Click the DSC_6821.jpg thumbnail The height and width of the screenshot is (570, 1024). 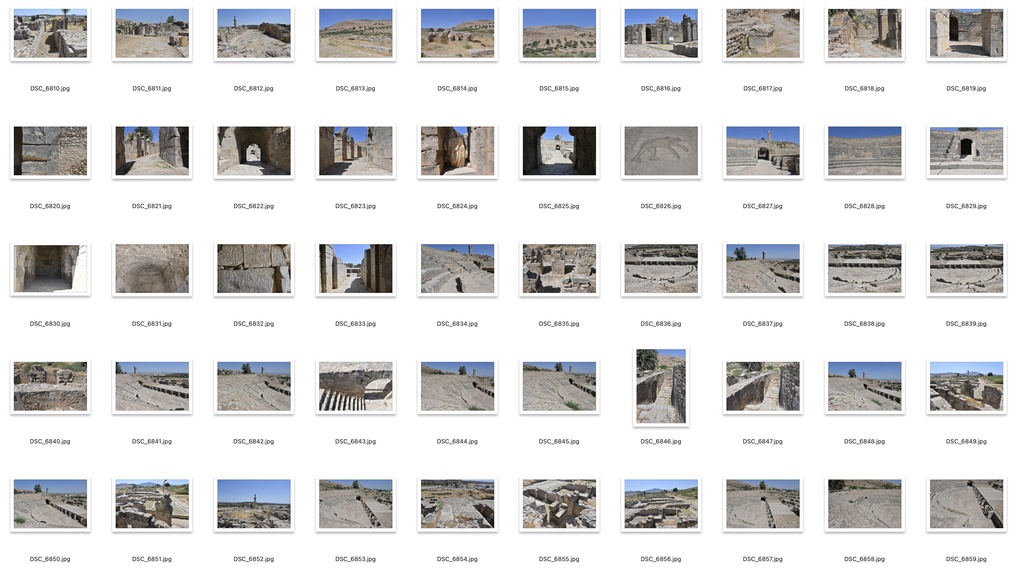(x=152, y=151)
